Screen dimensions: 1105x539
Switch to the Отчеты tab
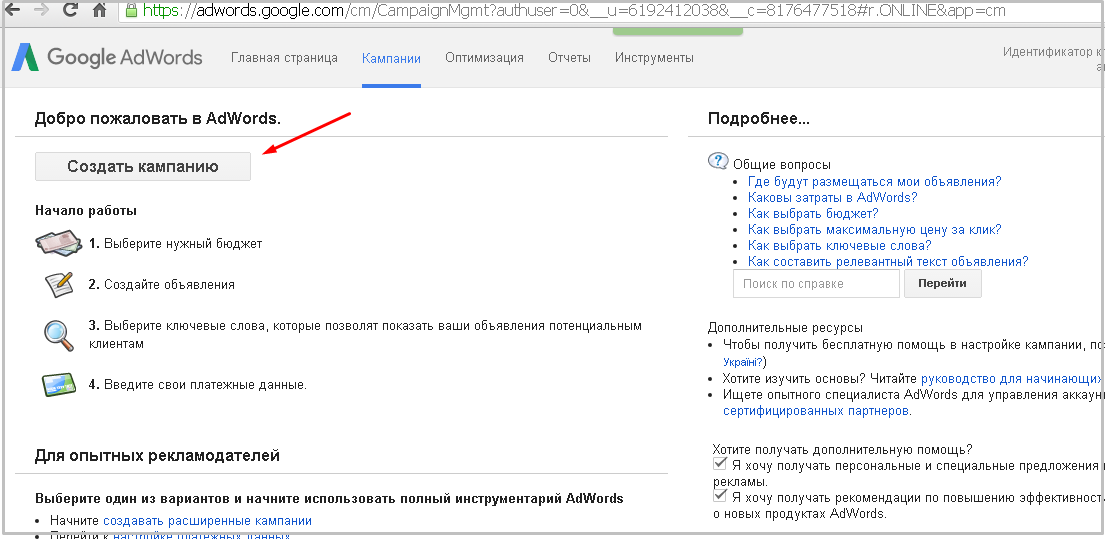point(569,58)
